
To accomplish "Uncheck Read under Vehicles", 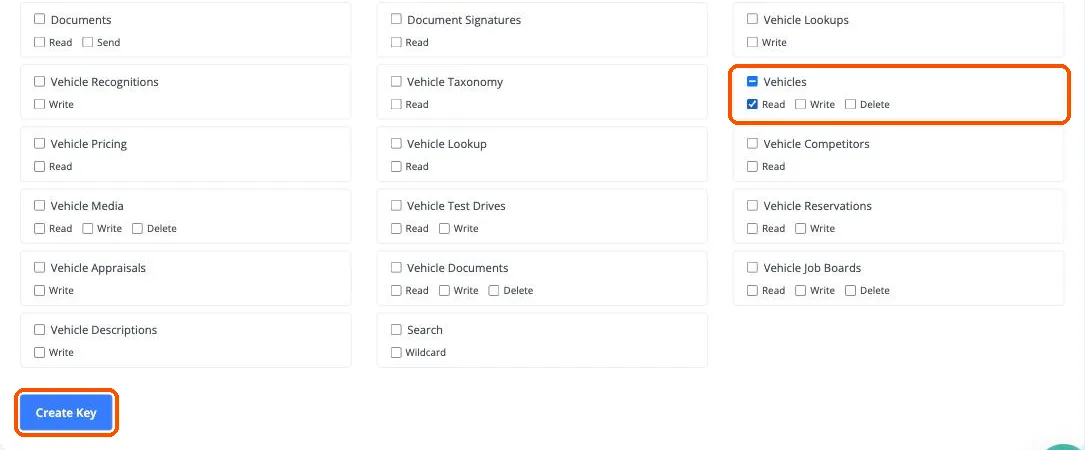I will pyautogui.click(x=752, y=105).
